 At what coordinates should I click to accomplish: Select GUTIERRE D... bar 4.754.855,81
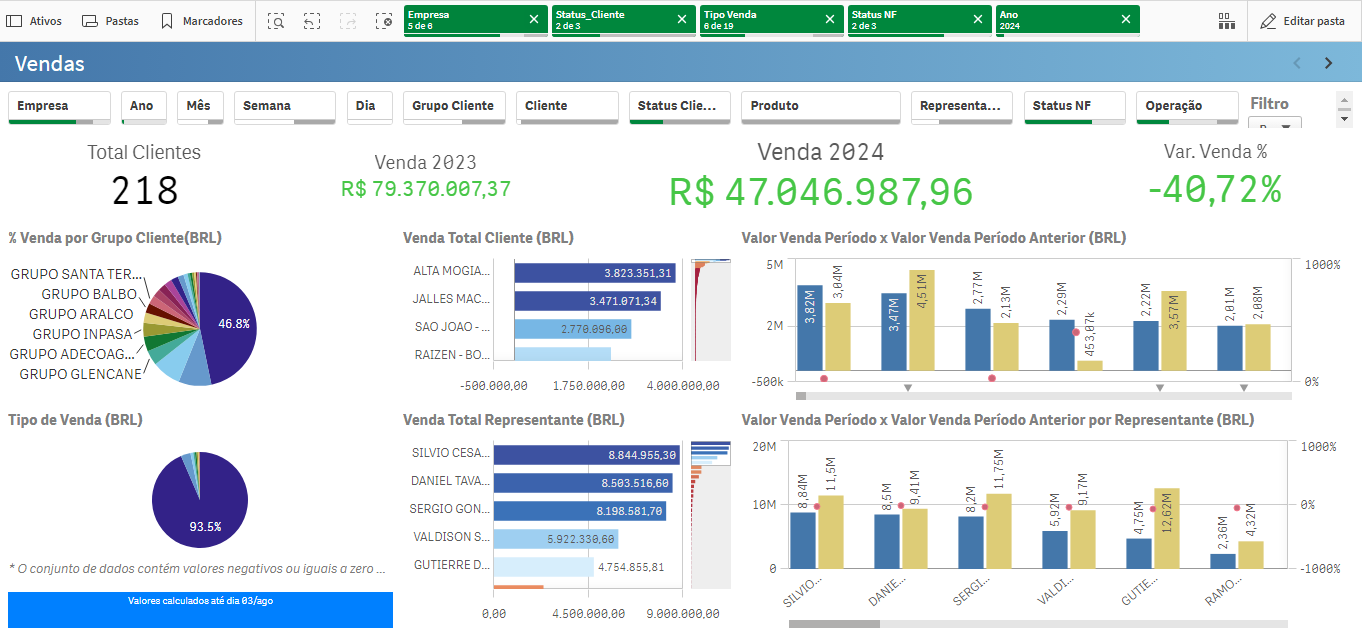(x=543, y=567)
